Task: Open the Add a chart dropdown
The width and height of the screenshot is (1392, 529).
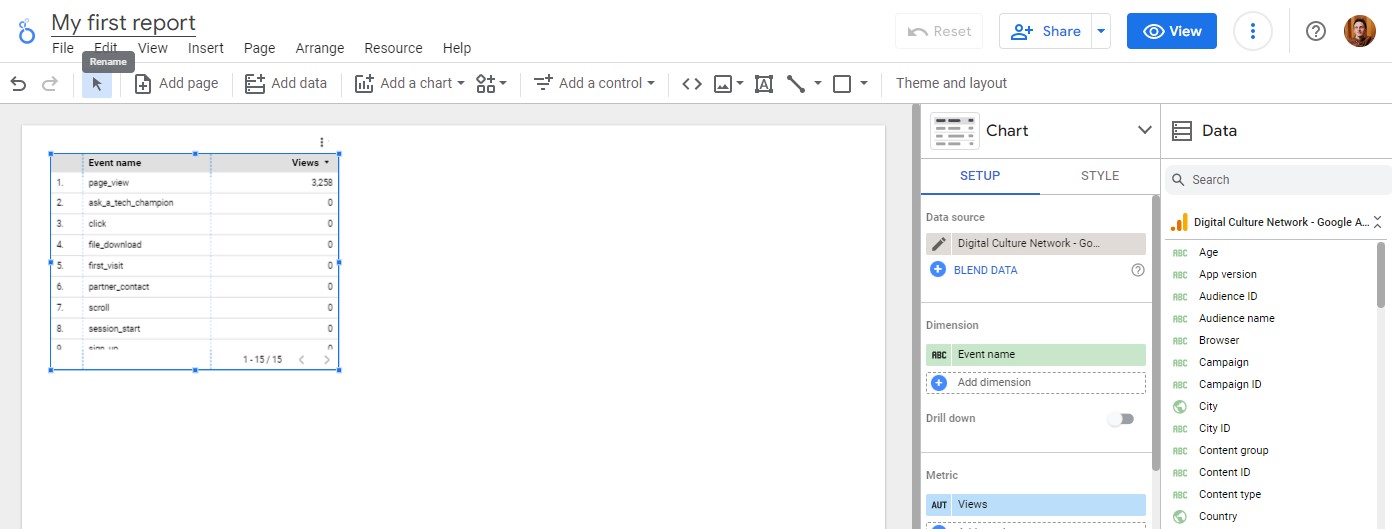Action: (x=411, y=84)
